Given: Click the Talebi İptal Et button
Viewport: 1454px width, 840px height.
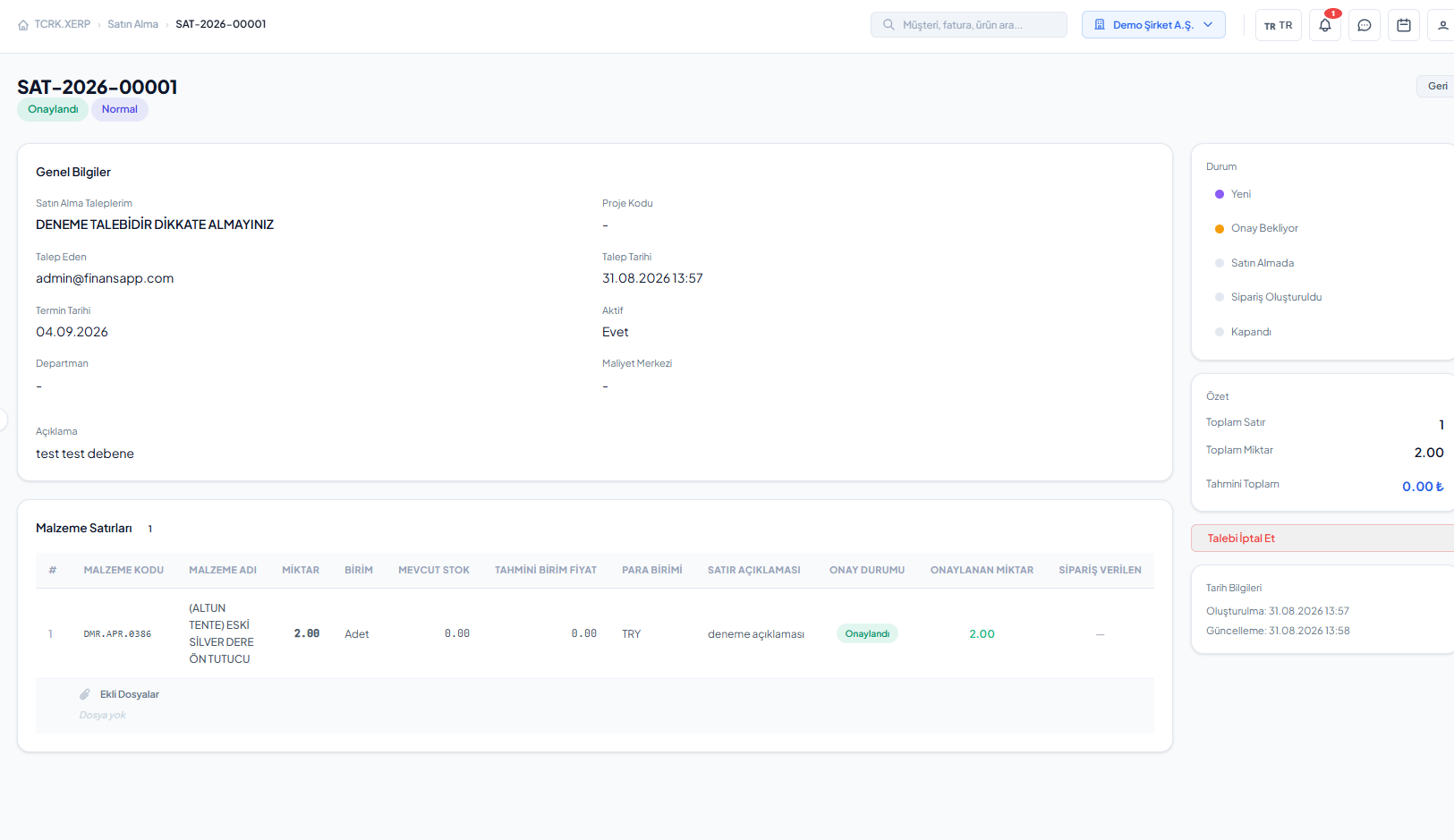Looking at the screenshot, I should 1322,539.
